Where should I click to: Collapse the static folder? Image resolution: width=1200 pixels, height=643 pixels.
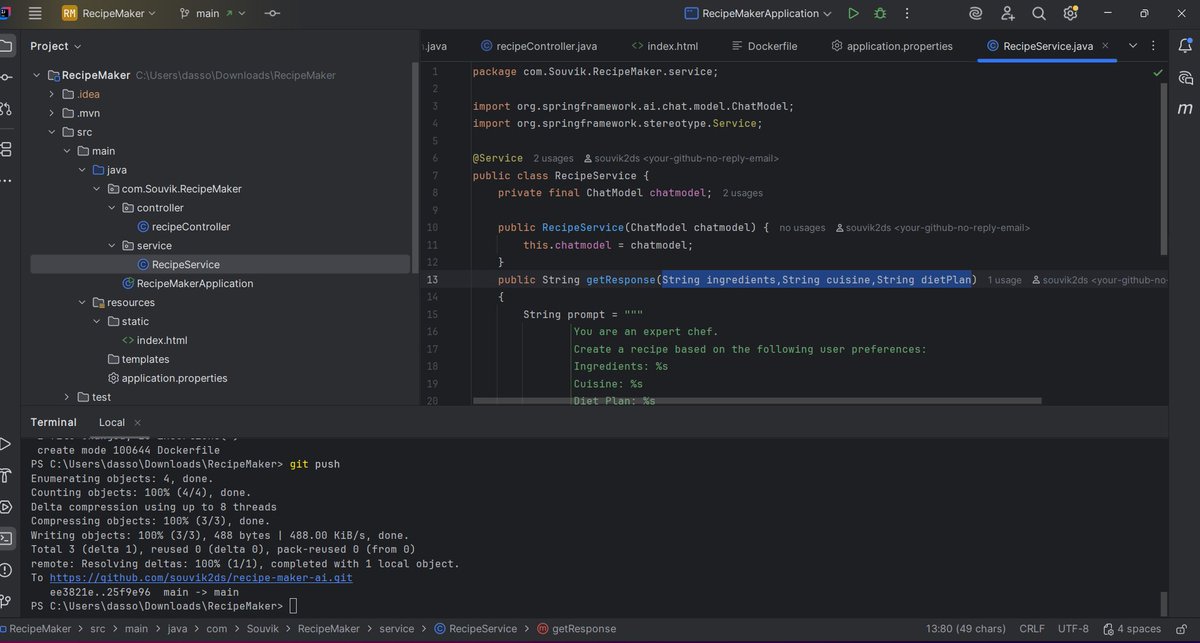(96, 321)
